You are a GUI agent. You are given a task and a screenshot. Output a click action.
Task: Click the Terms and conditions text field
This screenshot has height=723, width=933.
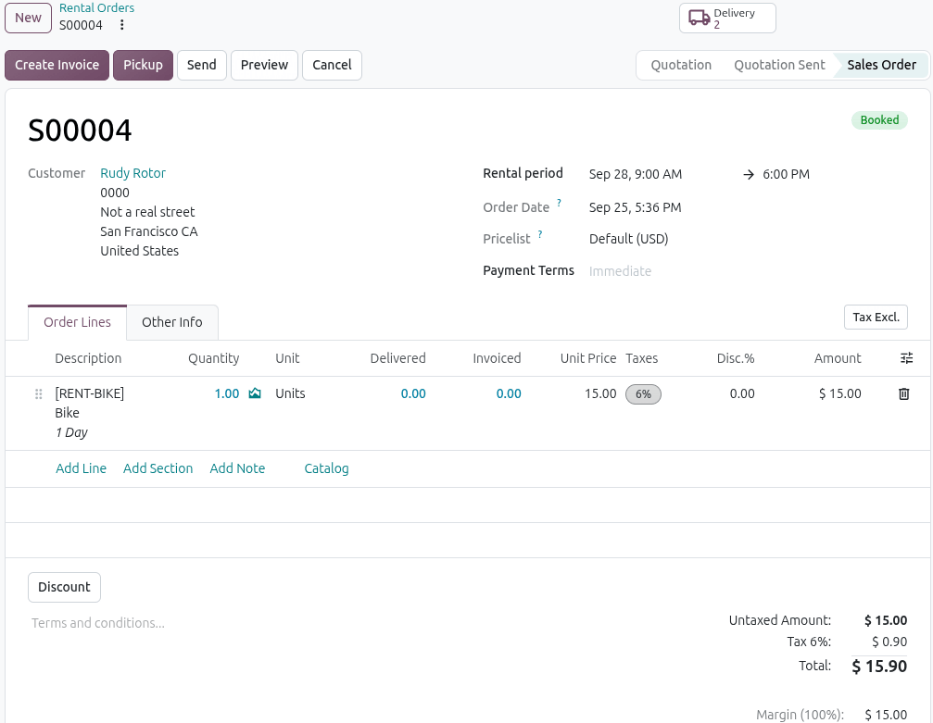(98, 623)
